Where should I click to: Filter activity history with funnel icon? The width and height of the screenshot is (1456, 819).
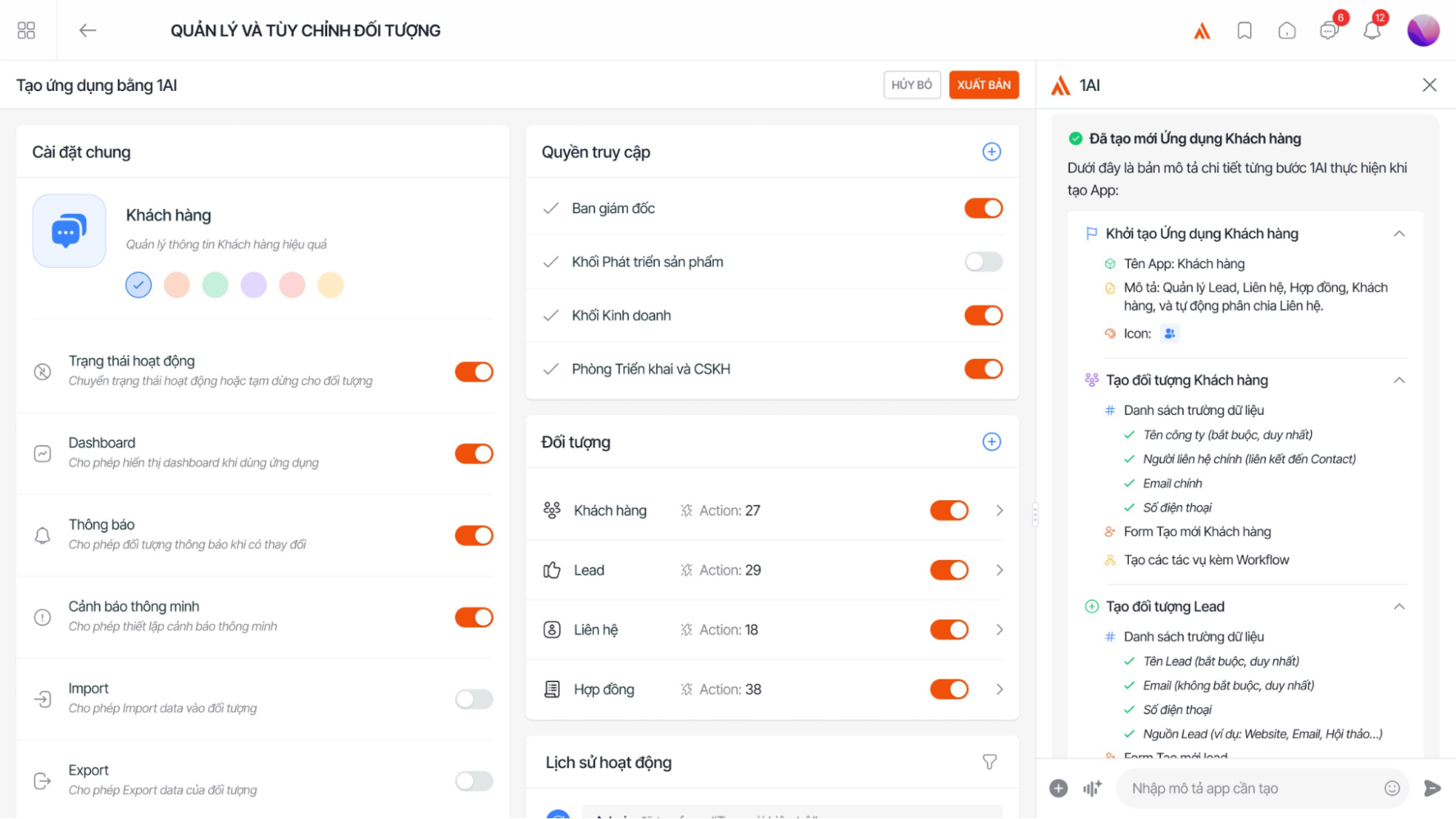989,762
